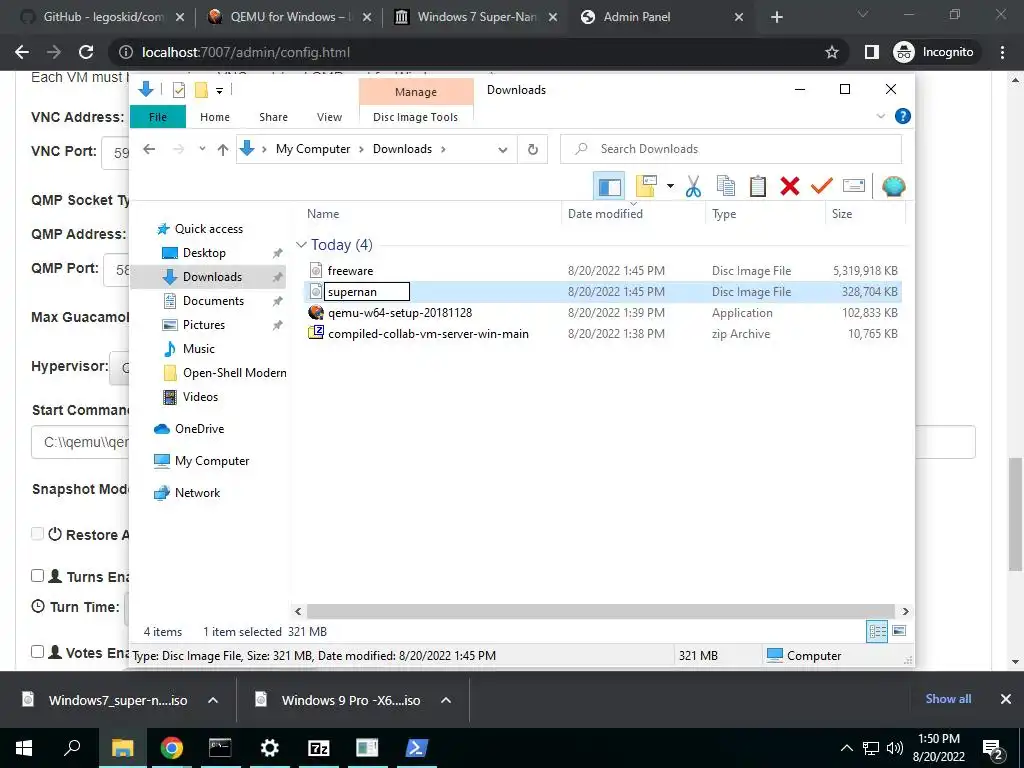Switch to large icons view

(899, 631)
